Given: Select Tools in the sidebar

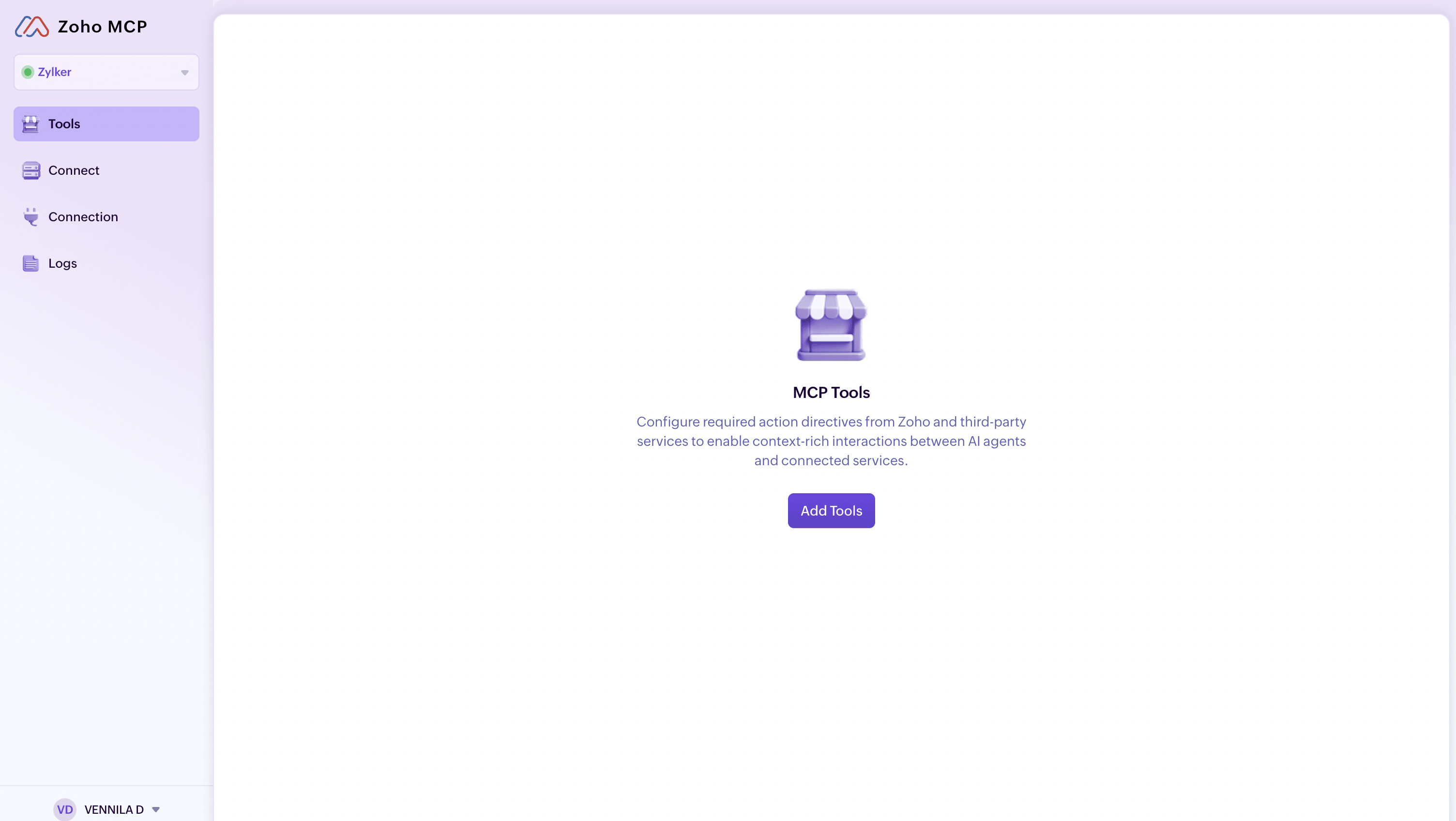Looking at the screenshot, I should pyautogui.click(x=64, y=124).
